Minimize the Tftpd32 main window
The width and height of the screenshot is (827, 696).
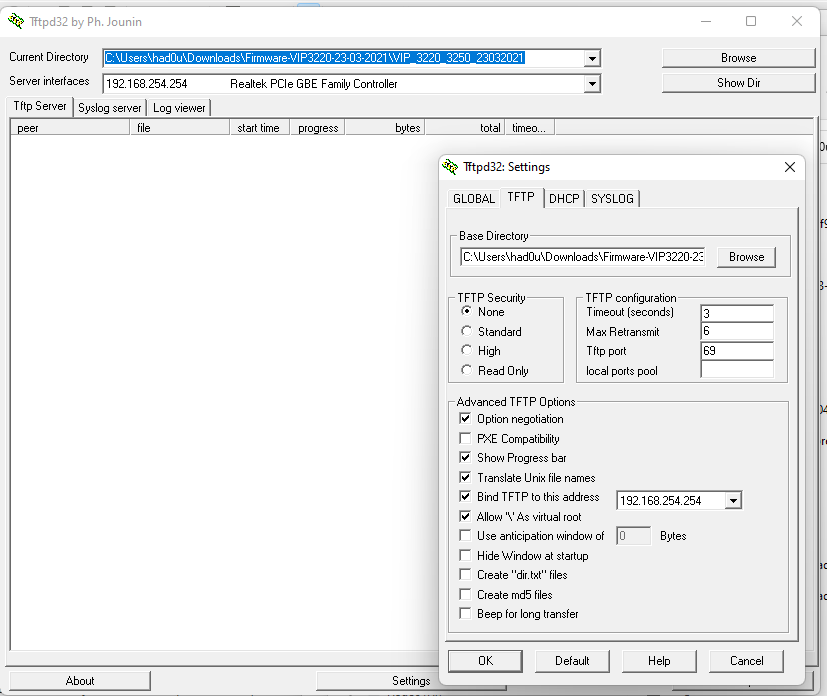(706, 22)
